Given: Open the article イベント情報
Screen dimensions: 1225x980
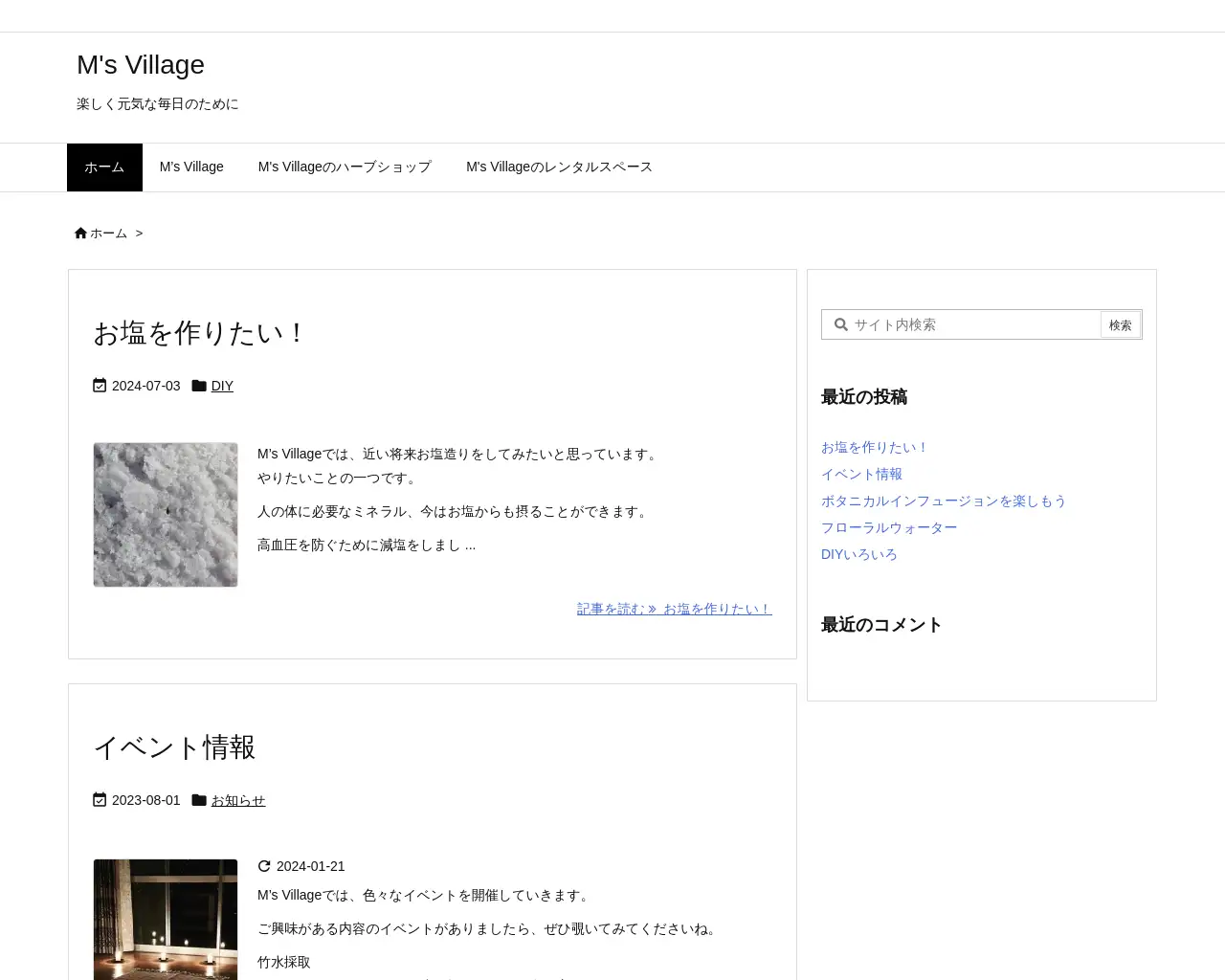Looking at the screenshot, I should [x=173, y=747].
